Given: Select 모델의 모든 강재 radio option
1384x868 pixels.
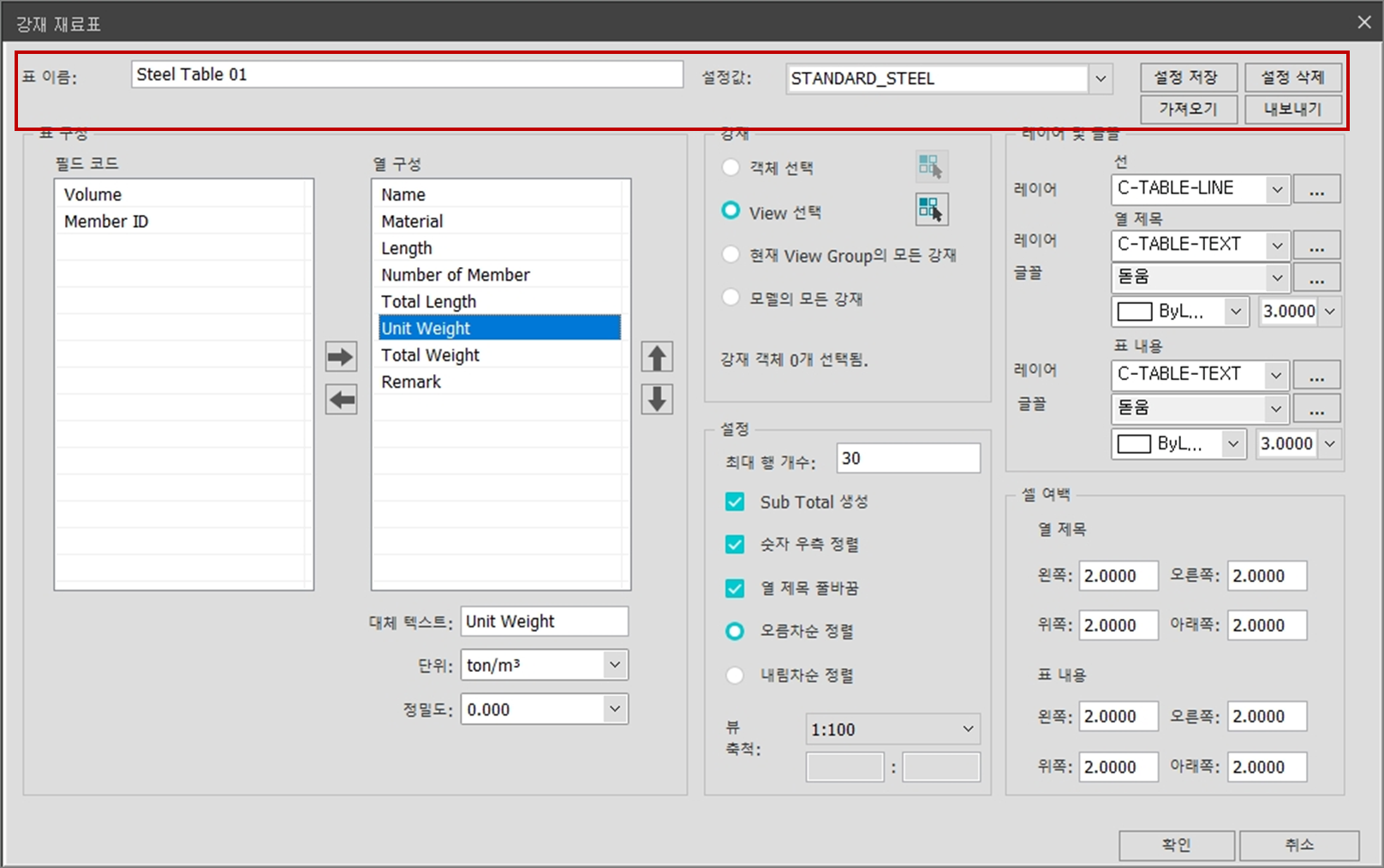Looking at the screenshot, I should click(x=731, y=298).
